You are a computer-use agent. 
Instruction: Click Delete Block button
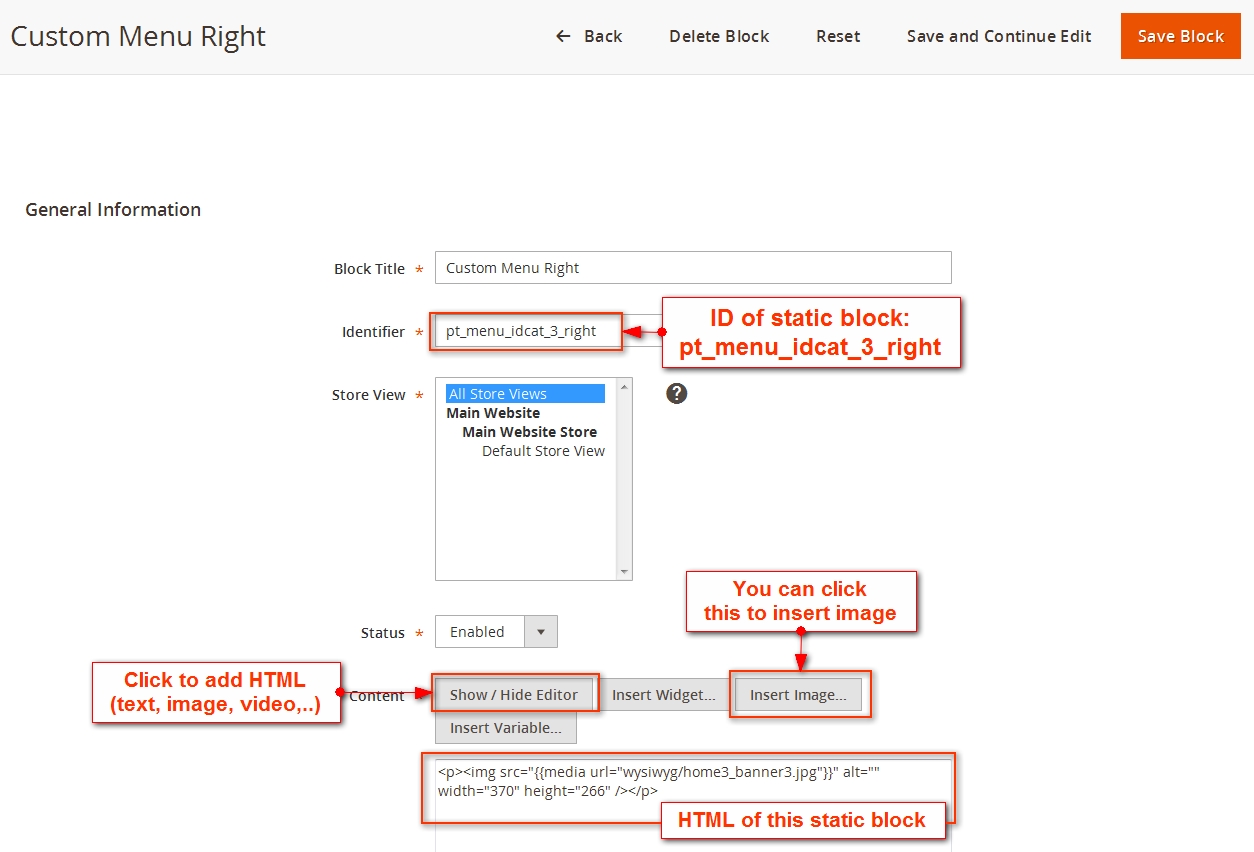click(x=719, y=36)
